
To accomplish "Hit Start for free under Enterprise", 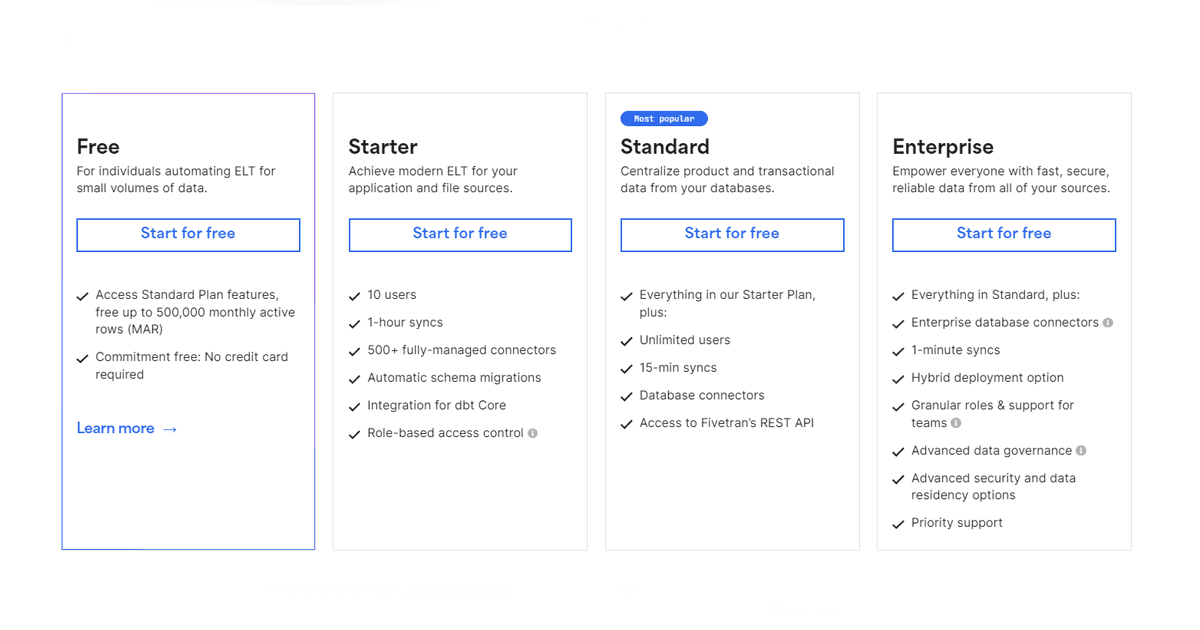I will point(1004,234).
